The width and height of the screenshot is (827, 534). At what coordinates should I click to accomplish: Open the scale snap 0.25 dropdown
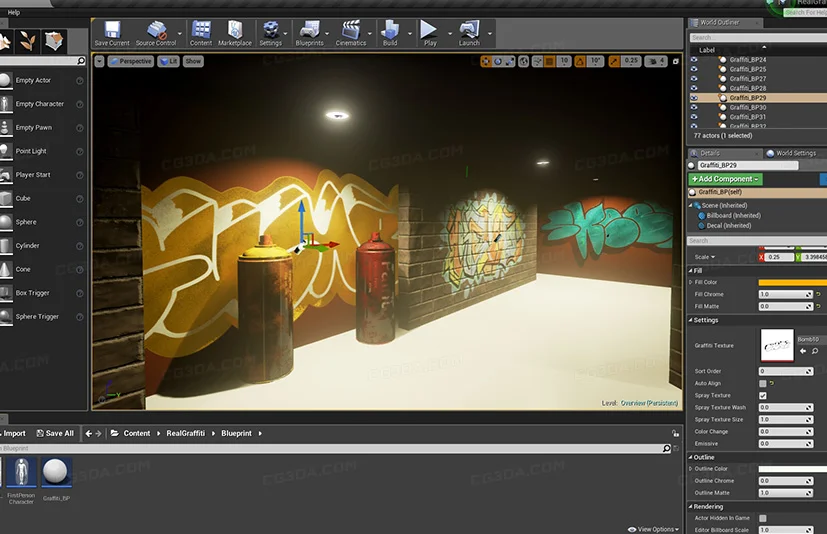[631, 61]
